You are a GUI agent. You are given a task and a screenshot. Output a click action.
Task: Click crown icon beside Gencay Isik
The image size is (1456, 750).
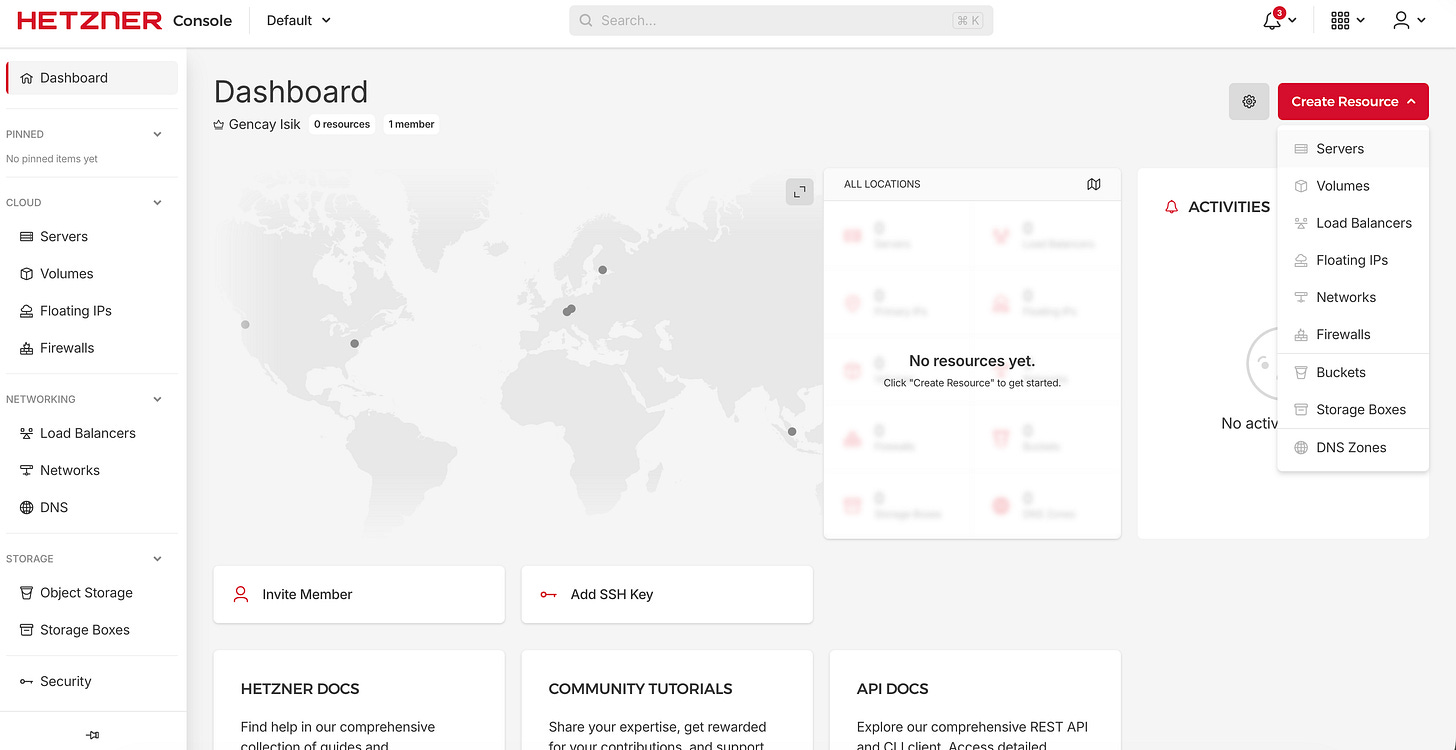pos(219,125)
